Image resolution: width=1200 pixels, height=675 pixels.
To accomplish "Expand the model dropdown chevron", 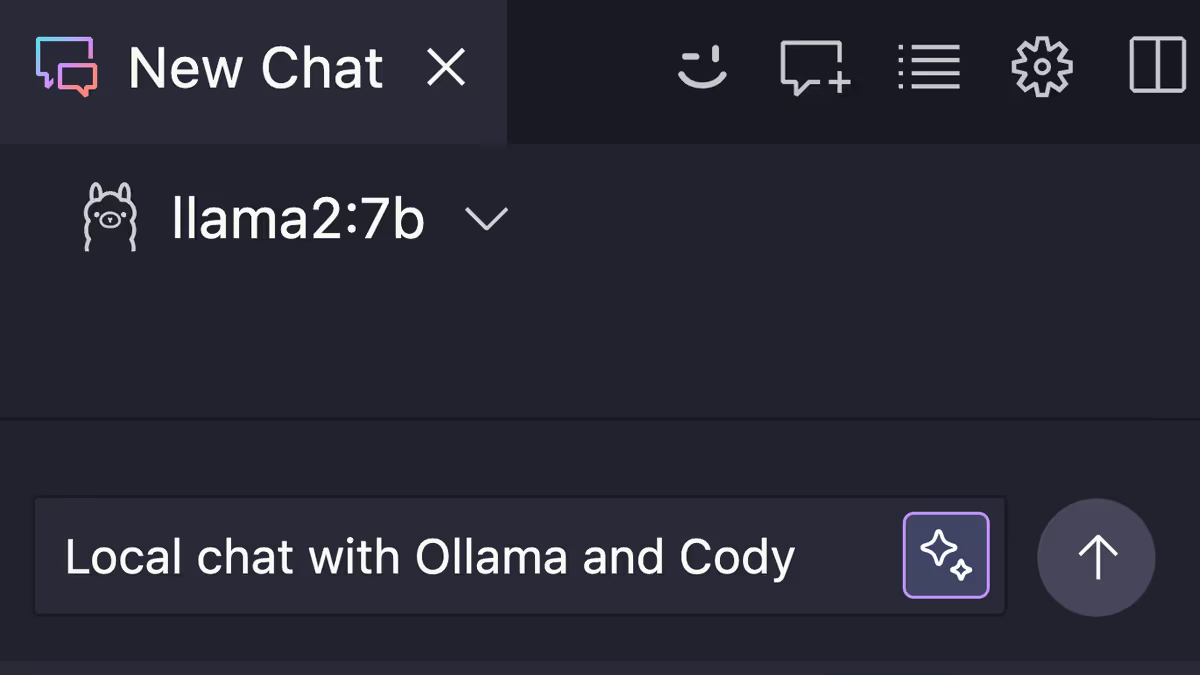I will point(487,220).
